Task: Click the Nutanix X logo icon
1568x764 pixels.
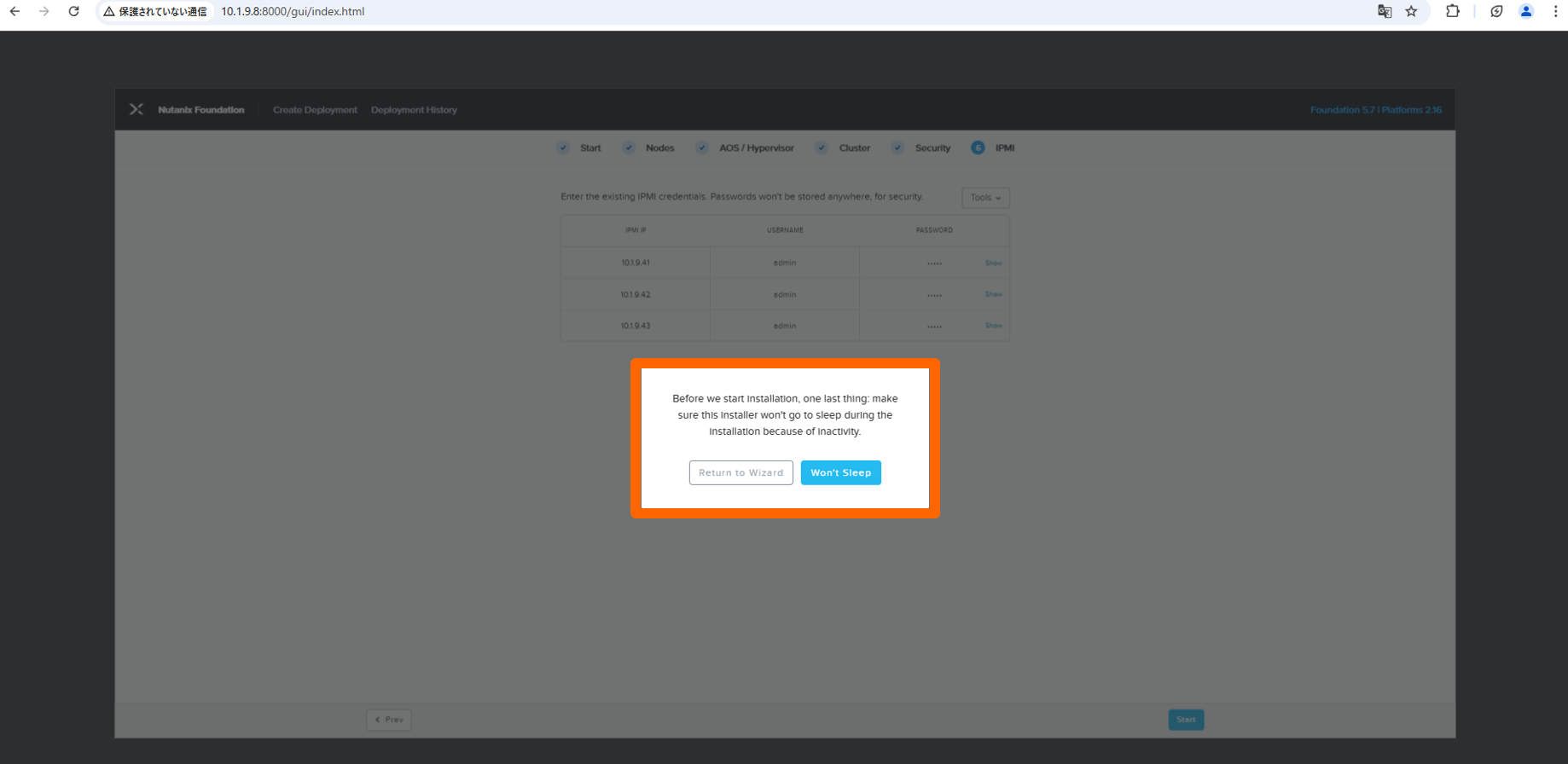Action: pos(136,109)
